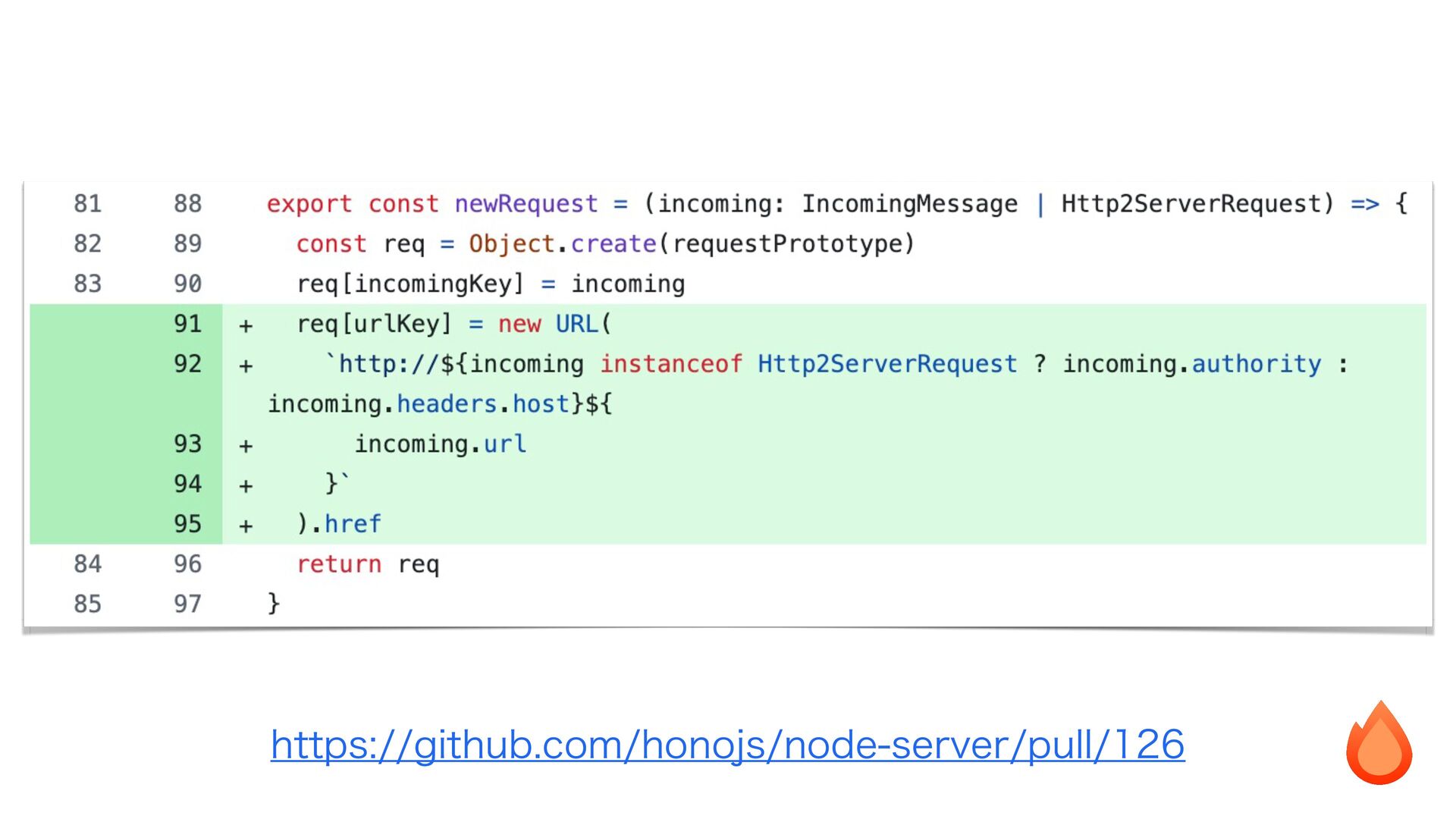Click new line number 97
Image resolution: width=1456 pixels, height=819 pixels.
pos(187,604)
